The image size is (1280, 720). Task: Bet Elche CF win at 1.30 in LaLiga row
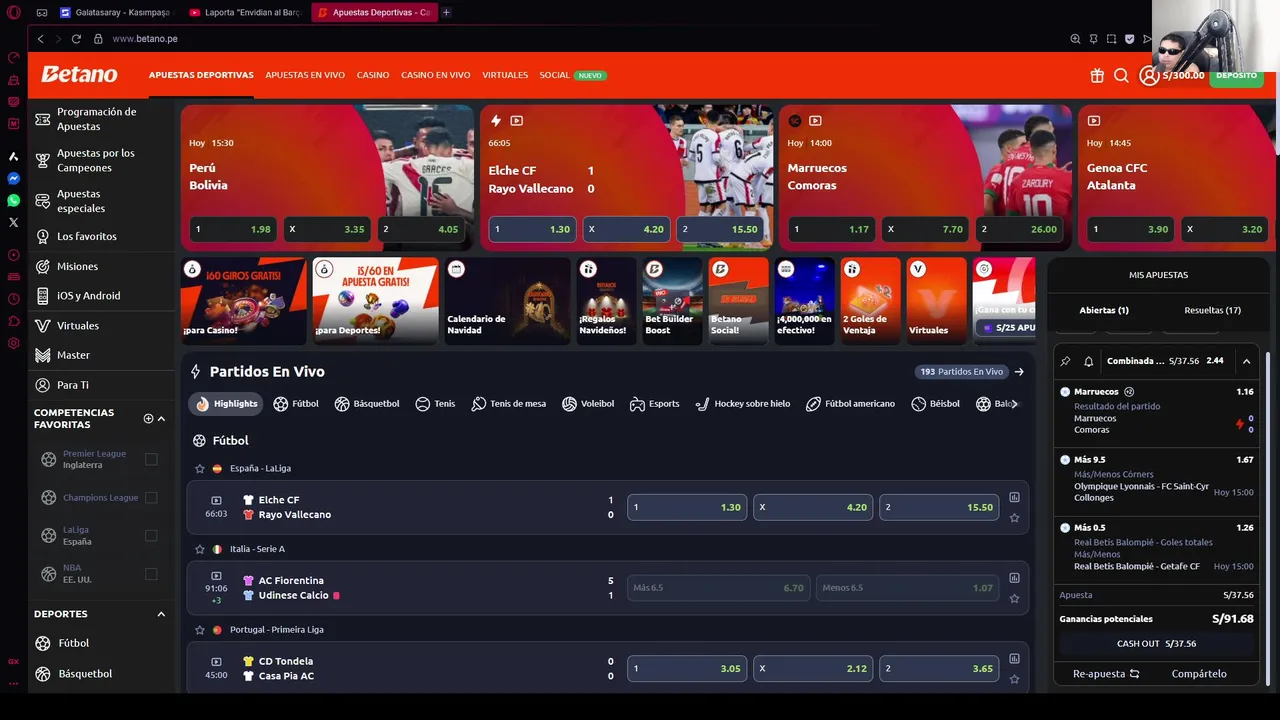[x=687, y=507]
